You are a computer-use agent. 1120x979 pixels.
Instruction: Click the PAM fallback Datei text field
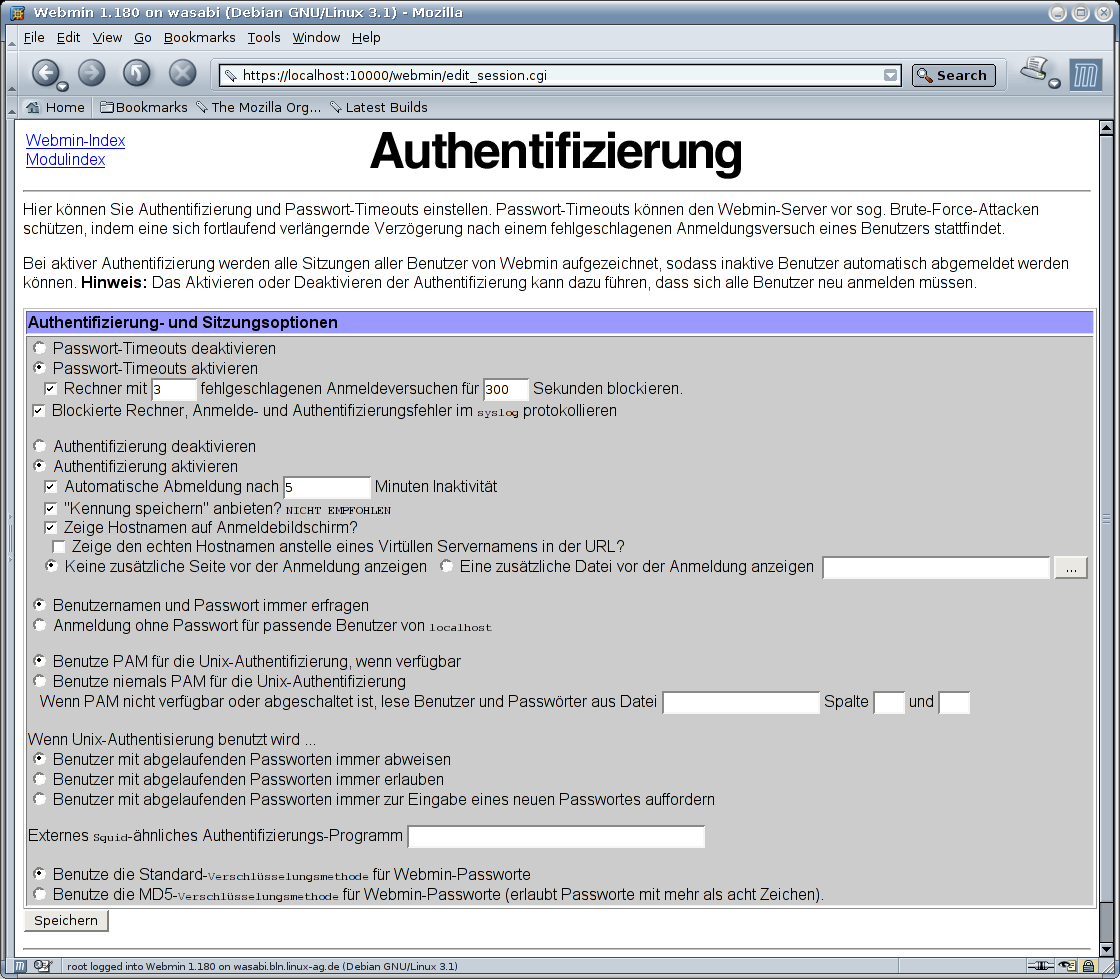741,703
